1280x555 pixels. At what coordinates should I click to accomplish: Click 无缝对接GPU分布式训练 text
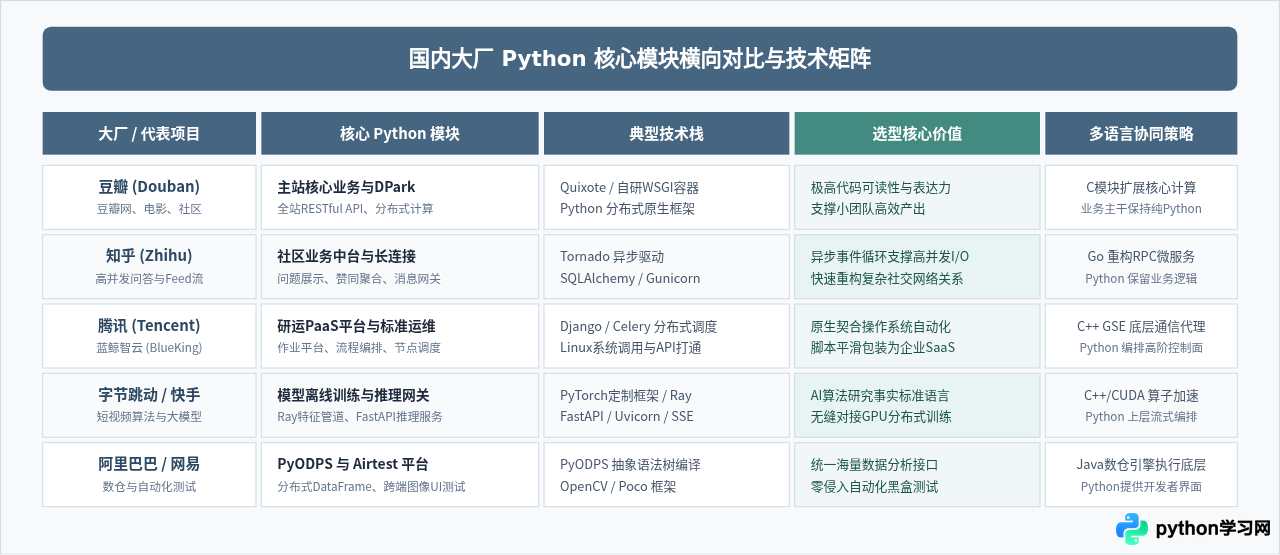click(881, 417)
